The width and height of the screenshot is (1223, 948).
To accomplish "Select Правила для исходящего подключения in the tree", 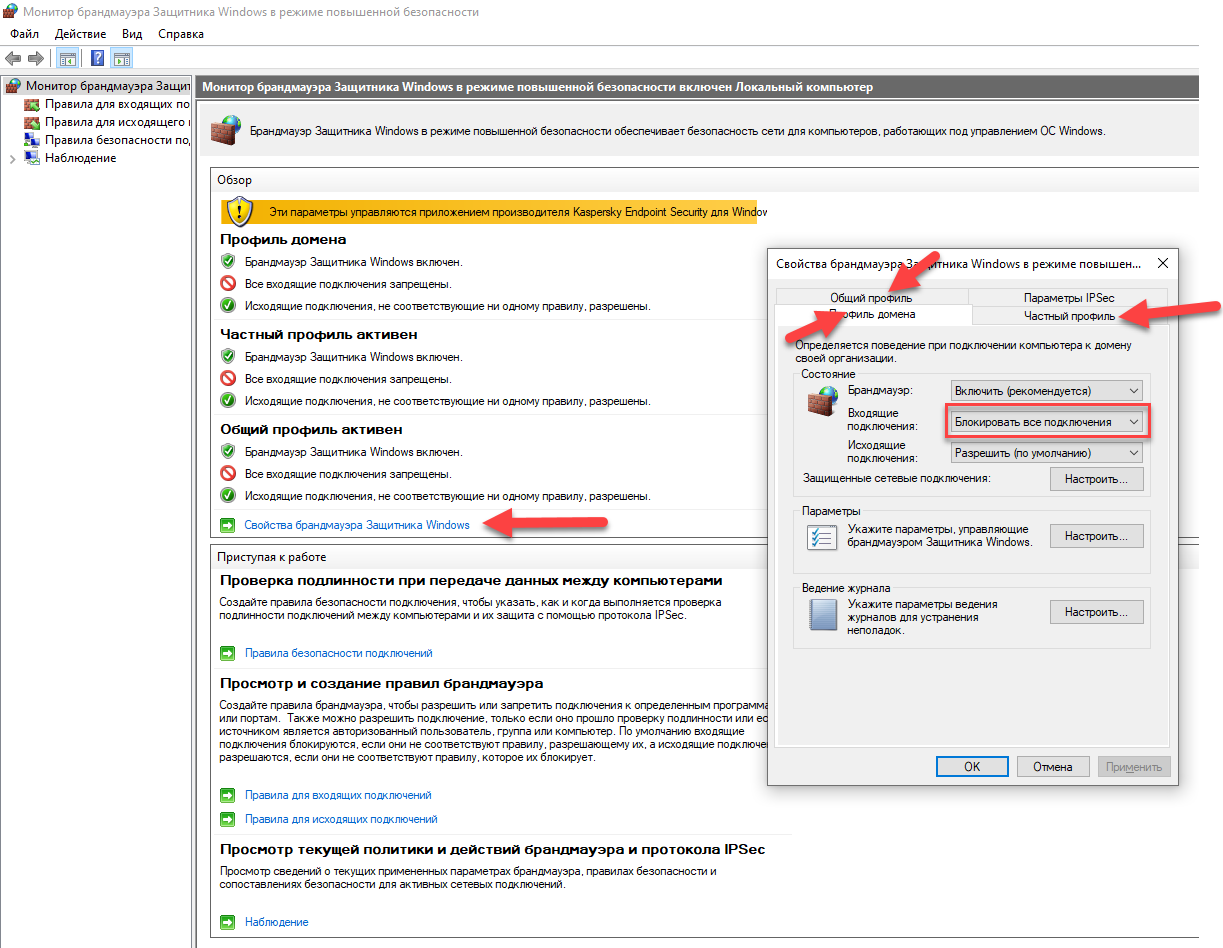I will [x=108, y=122].
